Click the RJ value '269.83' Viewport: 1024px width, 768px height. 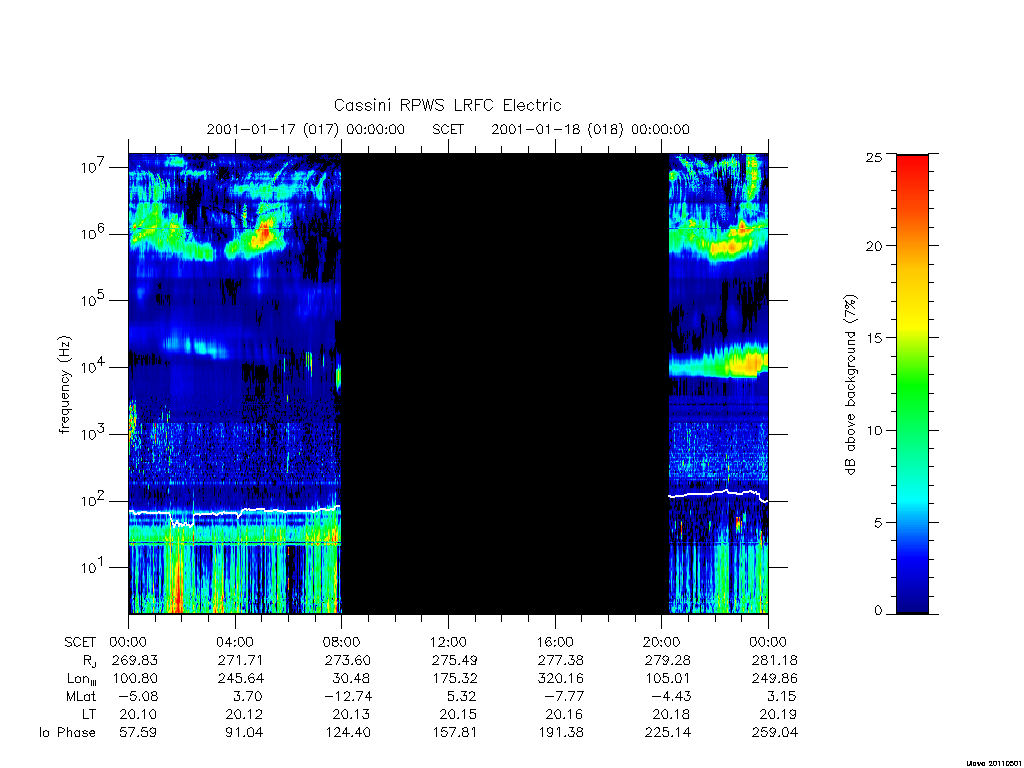[x=135, y=660]
